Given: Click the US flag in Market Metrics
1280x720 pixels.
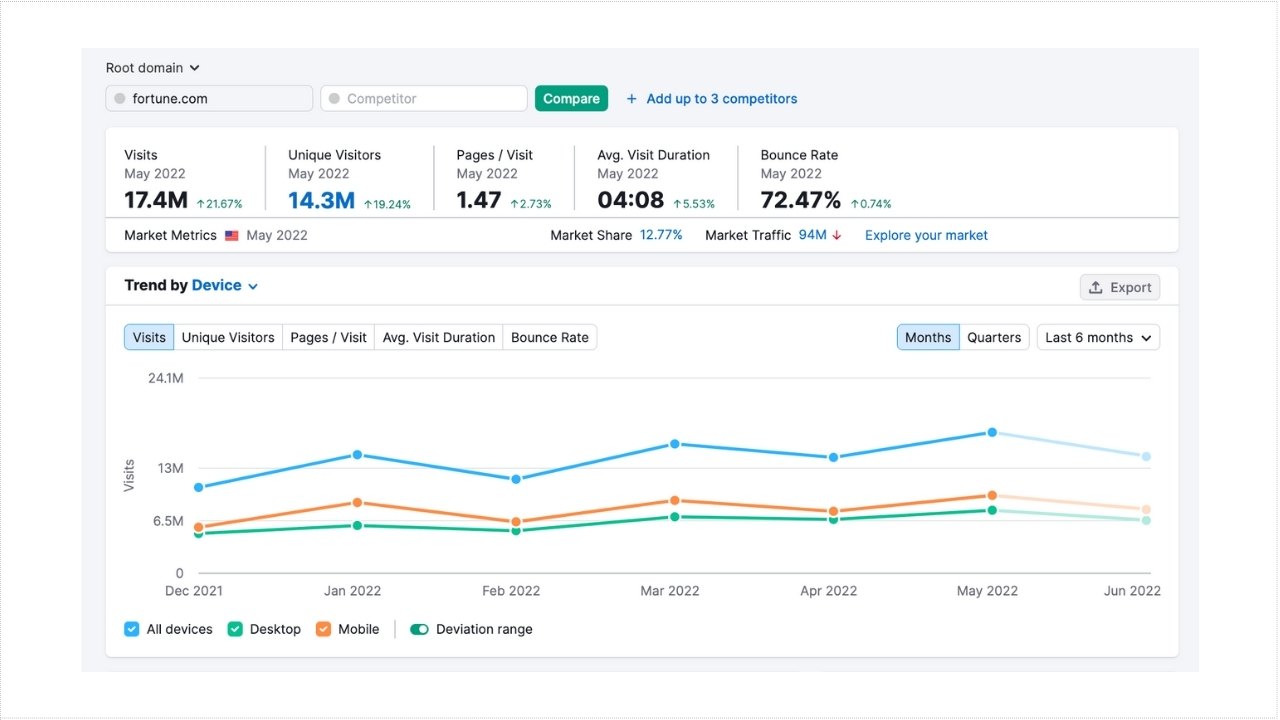Looking at the screenshot, I should 232,236.
